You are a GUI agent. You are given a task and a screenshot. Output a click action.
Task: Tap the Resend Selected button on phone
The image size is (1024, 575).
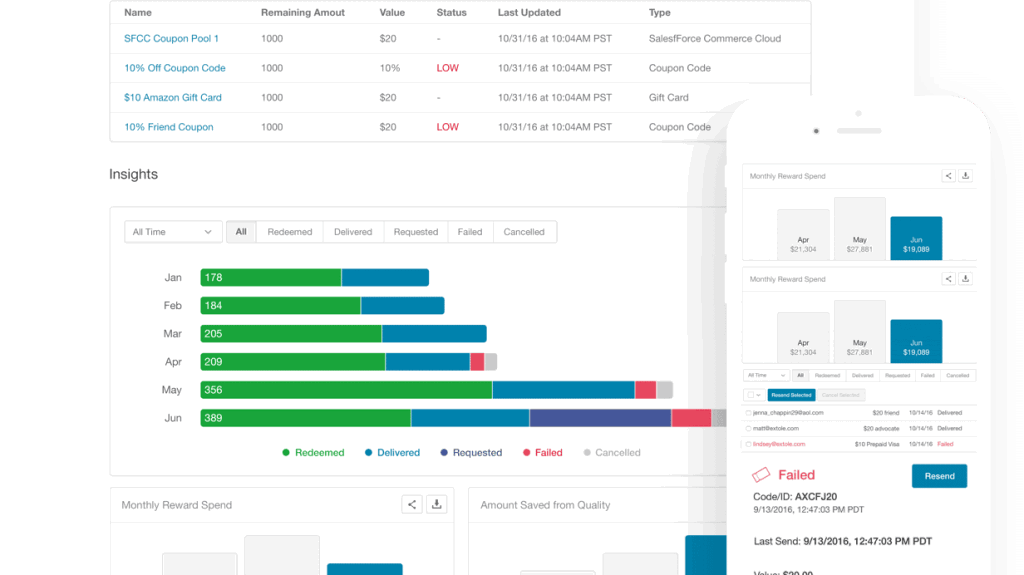tap(791, 395)
